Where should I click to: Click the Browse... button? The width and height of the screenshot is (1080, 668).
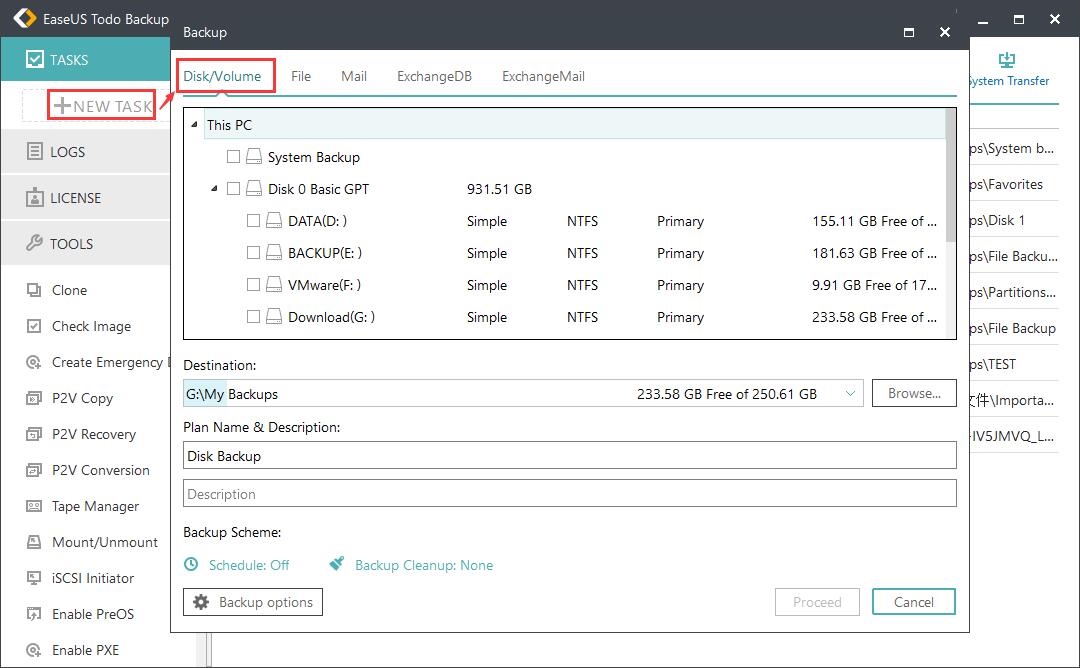[914, 393]
